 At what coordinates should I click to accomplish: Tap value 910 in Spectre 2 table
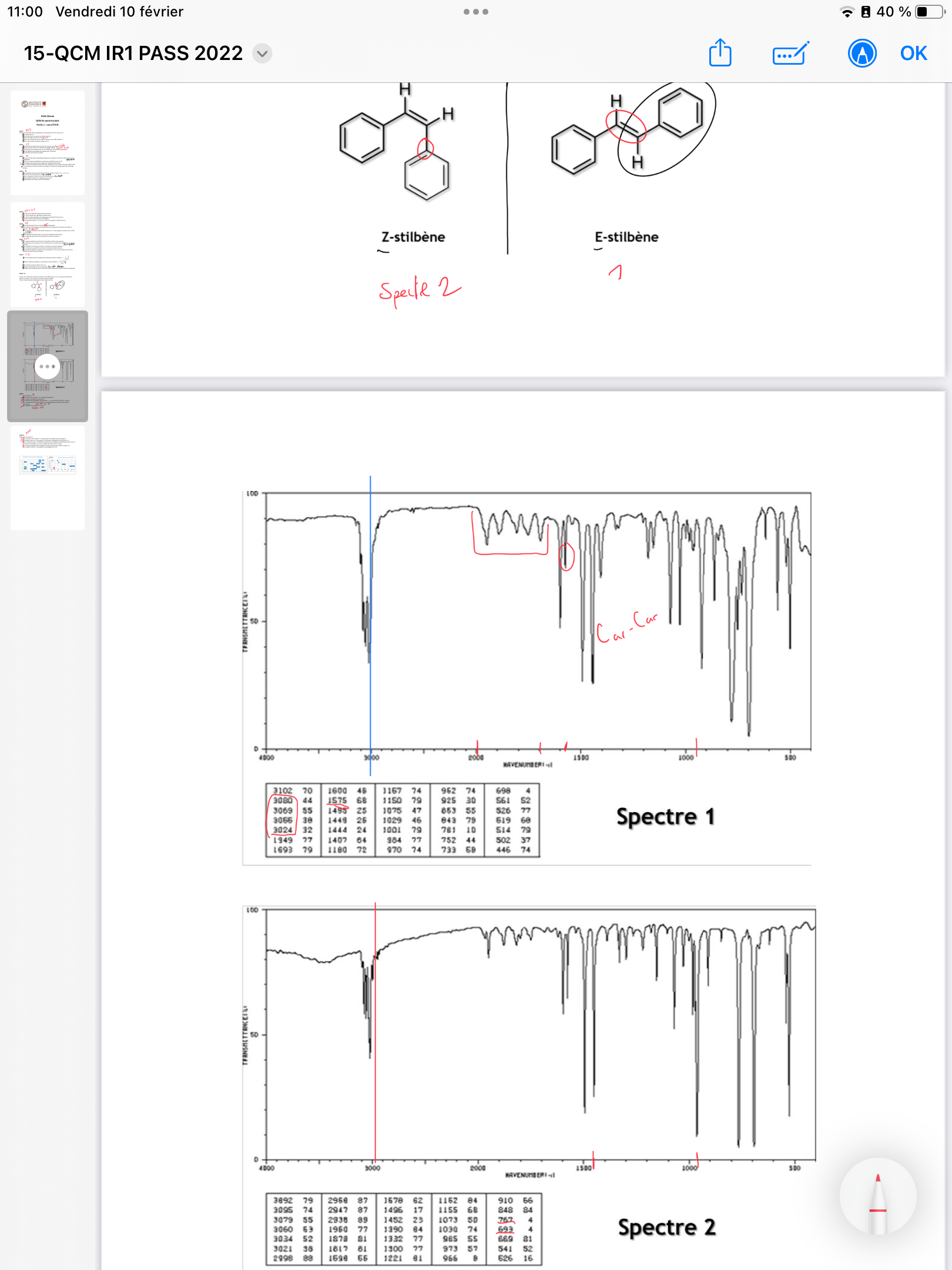click(505, 1200)
